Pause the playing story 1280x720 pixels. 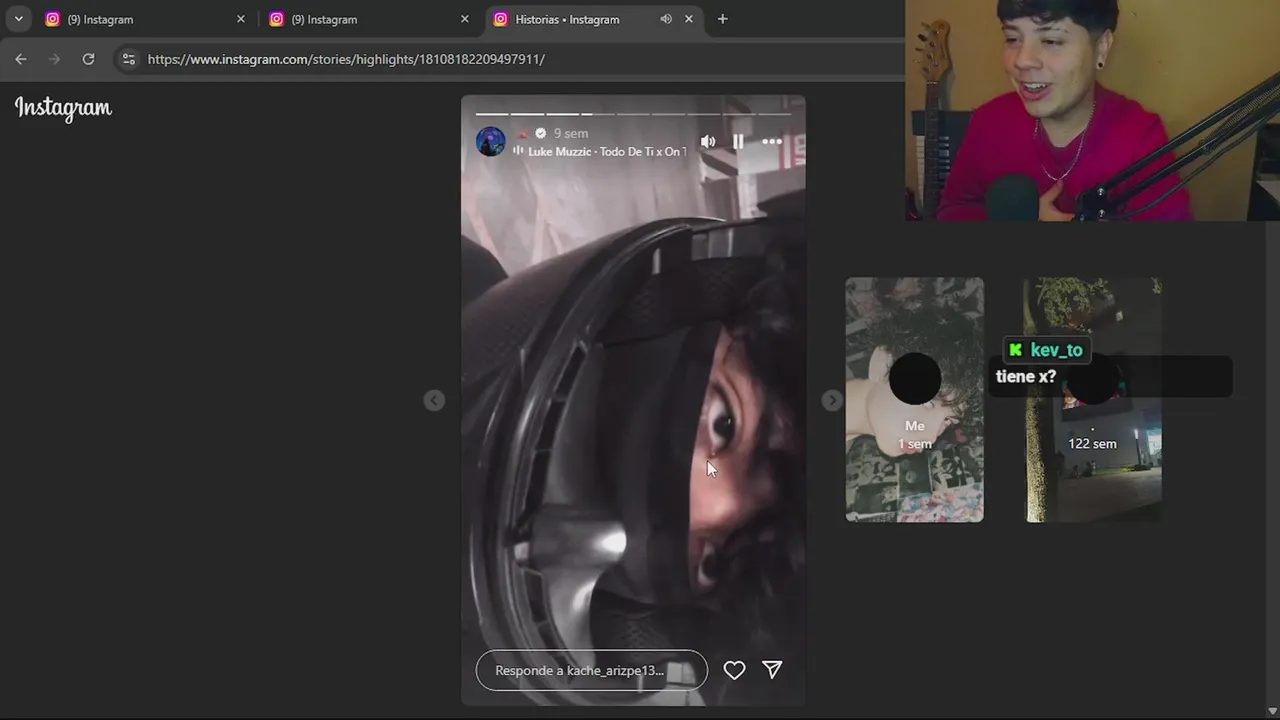tap(738, 142)
